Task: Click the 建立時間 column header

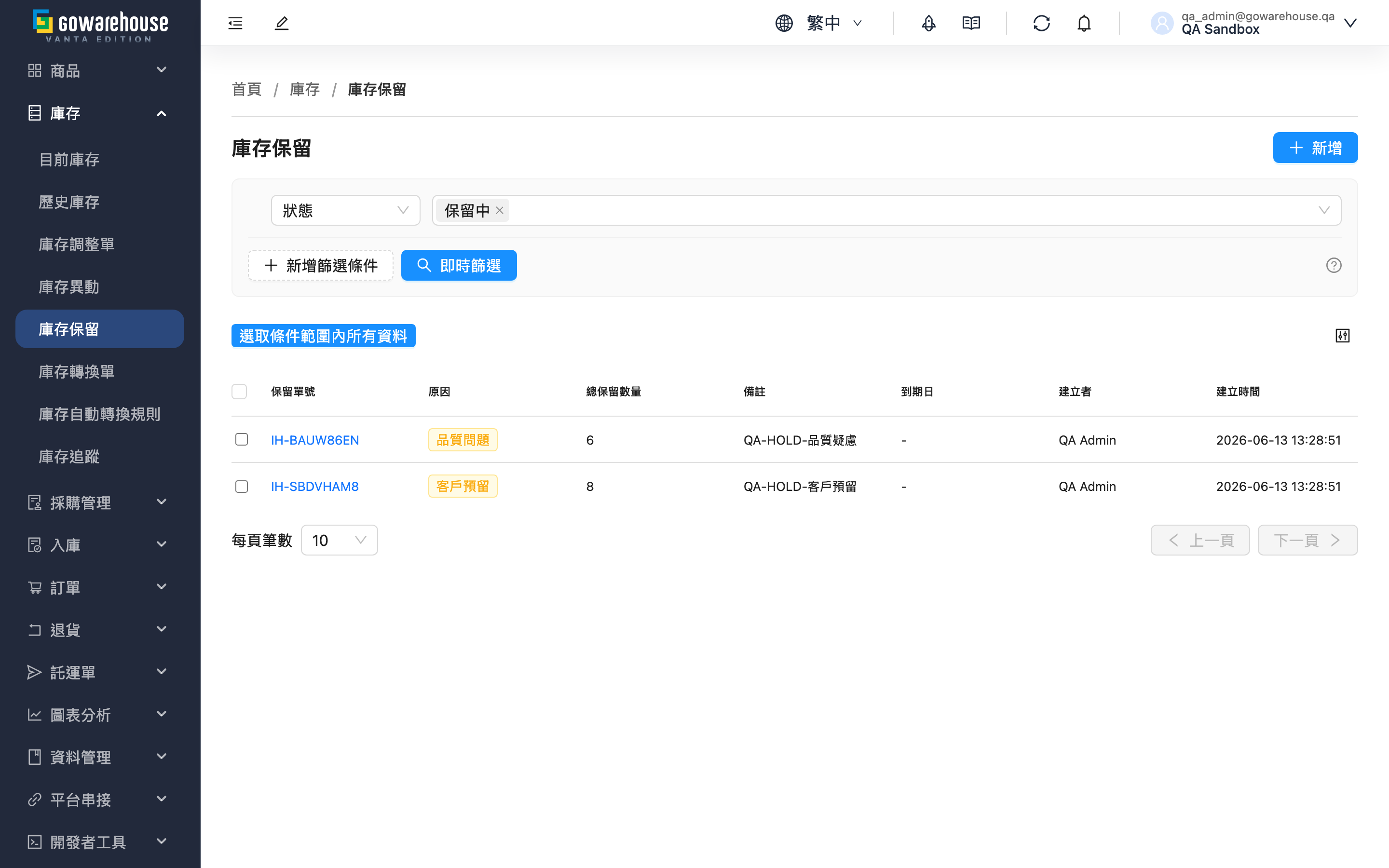Action: click(1238, 392)
